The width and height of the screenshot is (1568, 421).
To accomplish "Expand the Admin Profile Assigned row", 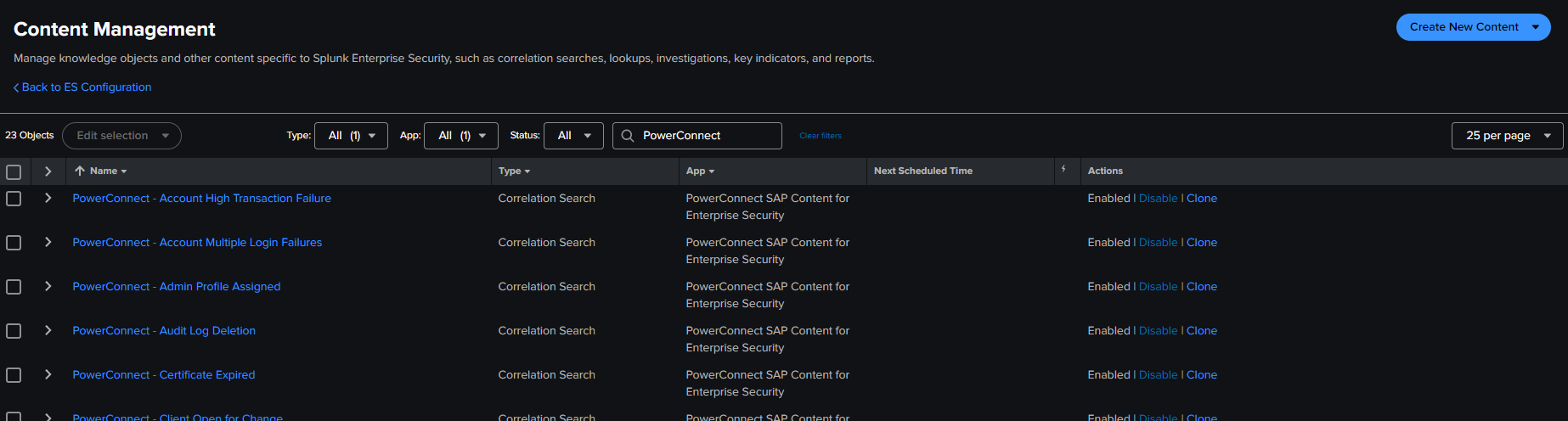I will point(48,287).
